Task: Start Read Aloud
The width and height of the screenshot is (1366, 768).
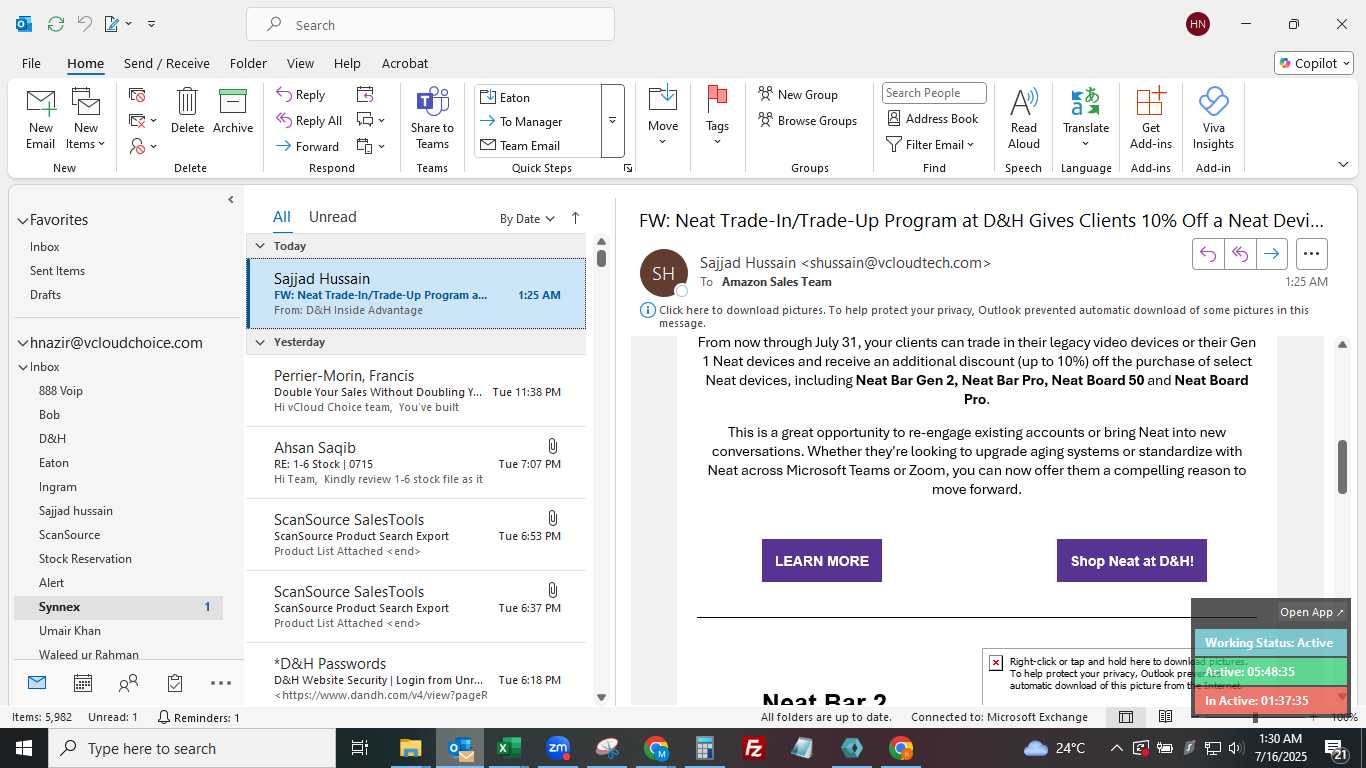Action: 1024,119
